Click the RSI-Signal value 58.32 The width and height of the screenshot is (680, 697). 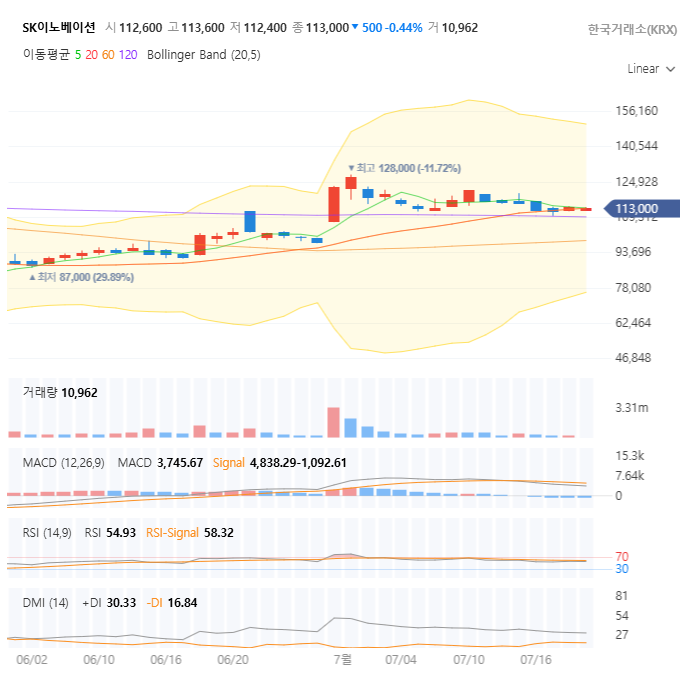(218, 533)
